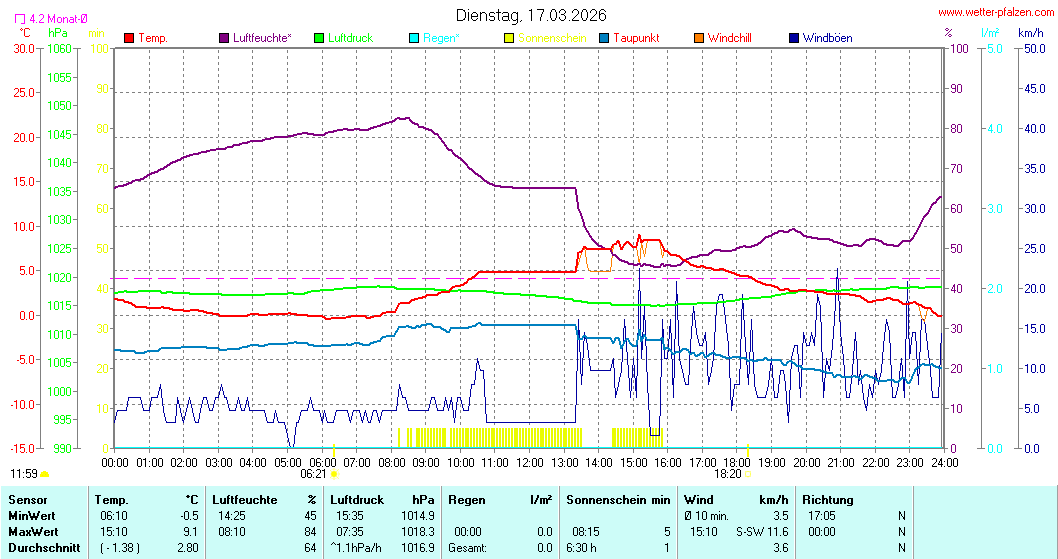1058x559 pixels.
Task: Click the purple Luftfeuchte legend square
Action: (x=224, y=38)
